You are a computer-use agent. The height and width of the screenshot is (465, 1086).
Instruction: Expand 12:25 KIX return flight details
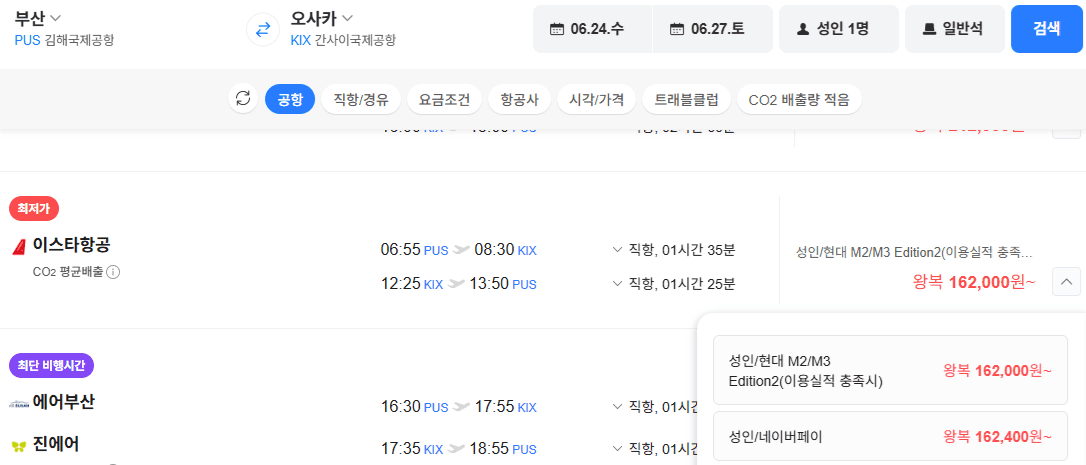(618, 283)
